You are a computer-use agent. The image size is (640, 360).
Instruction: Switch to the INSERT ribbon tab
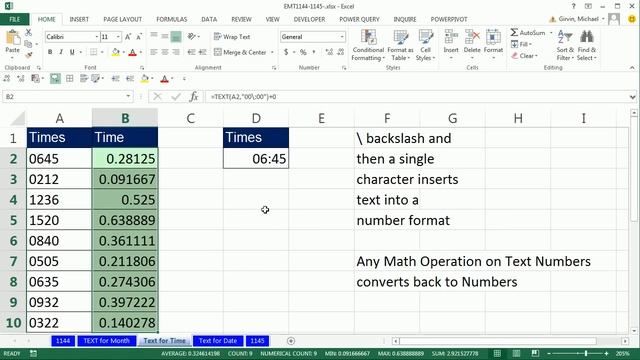coord(79,19)
